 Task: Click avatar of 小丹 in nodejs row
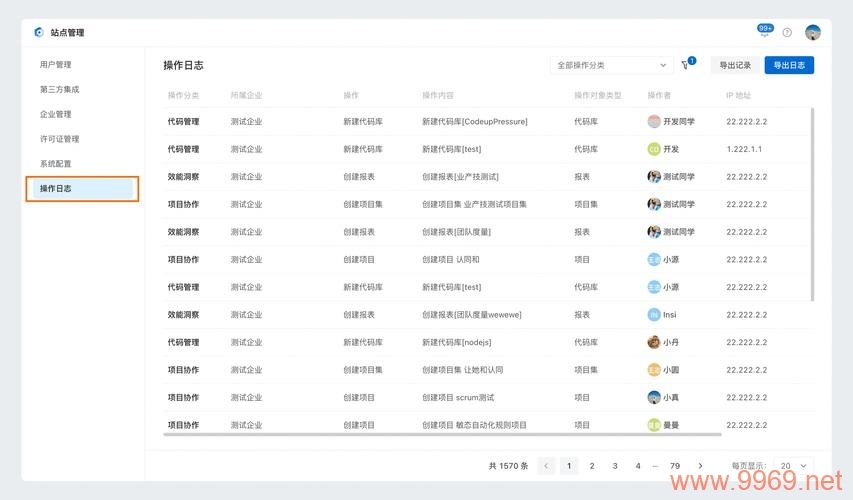pos(654,342)
